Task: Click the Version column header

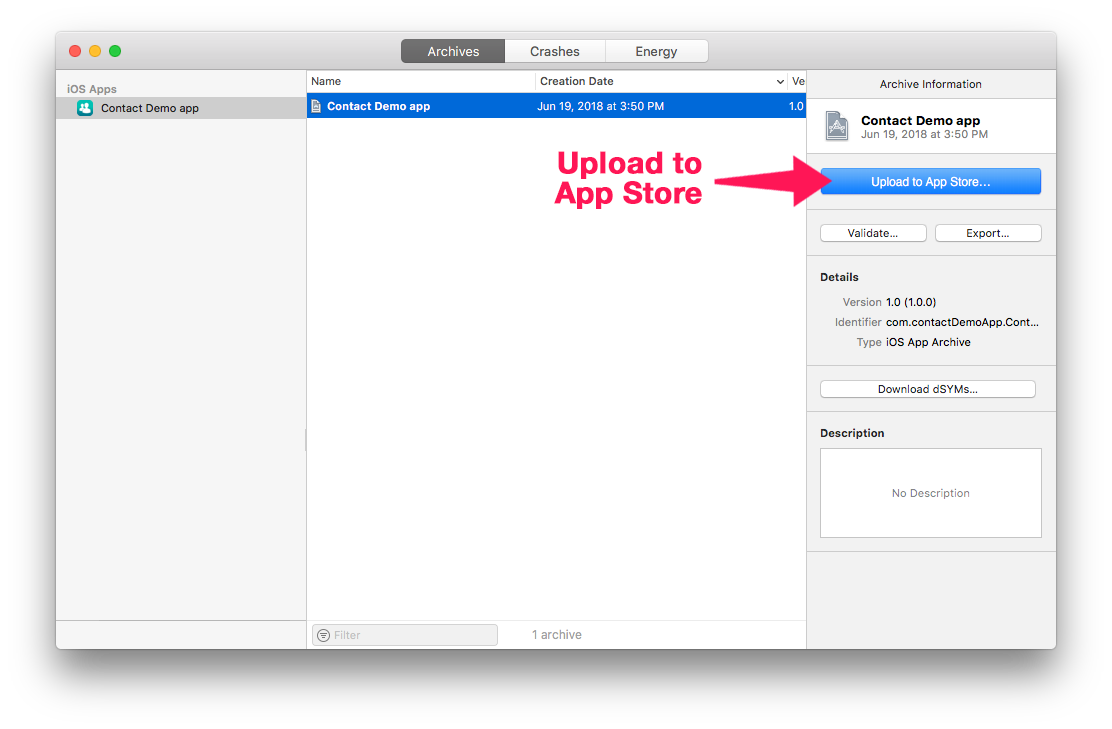Action: [x=797, y=82]
